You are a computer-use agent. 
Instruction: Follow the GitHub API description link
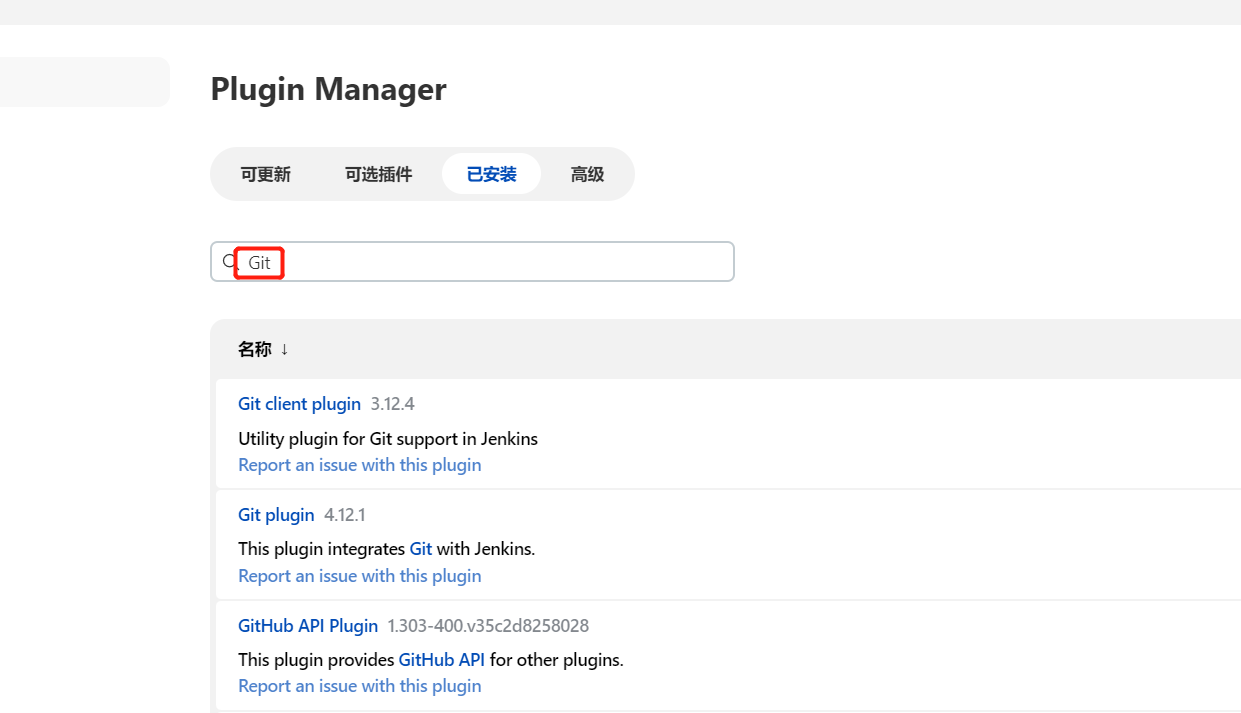click(442, 660)
